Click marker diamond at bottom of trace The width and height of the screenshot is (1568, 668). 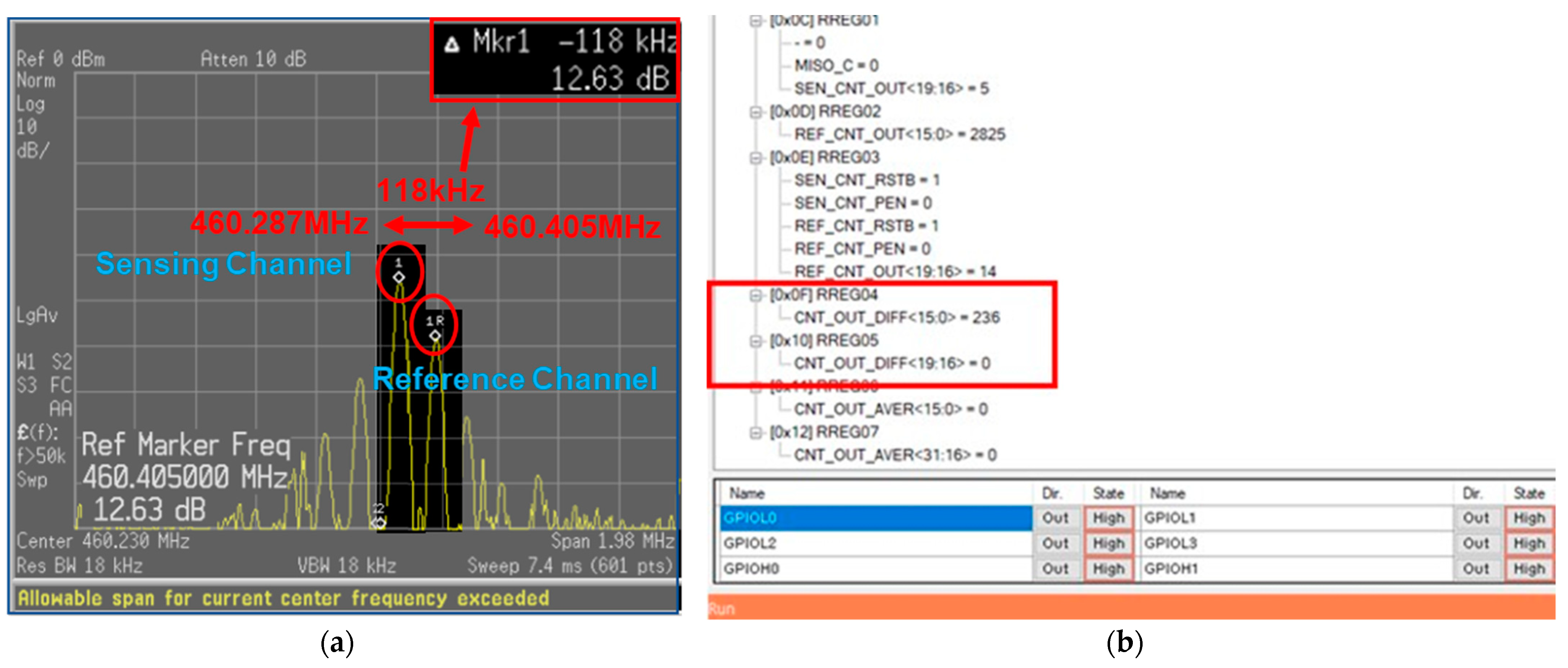pos(378,522)
